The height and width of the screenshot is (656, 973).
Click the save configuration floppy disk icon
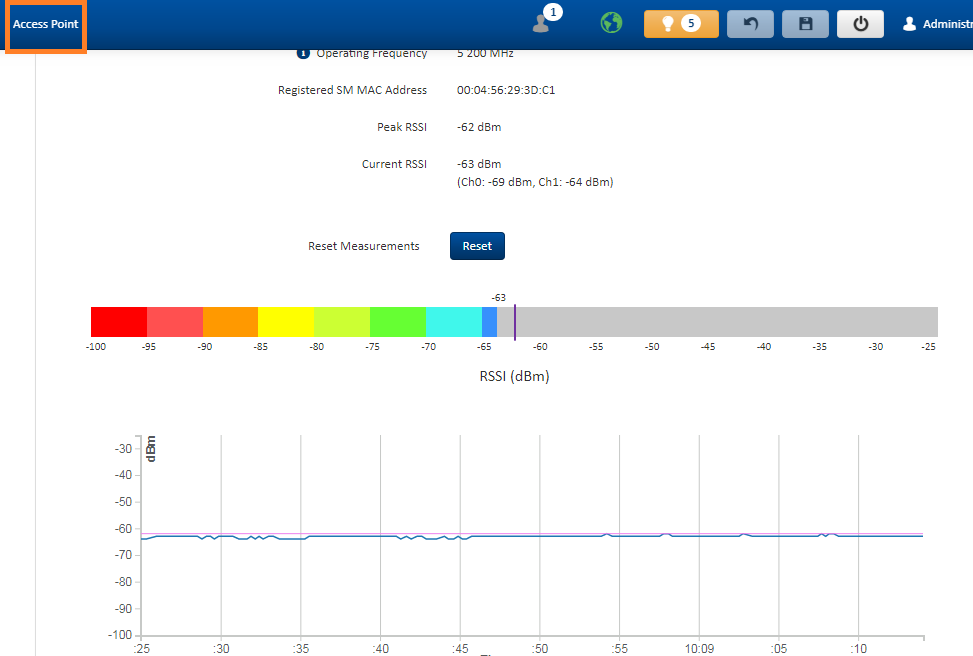[x=805, y=24]
